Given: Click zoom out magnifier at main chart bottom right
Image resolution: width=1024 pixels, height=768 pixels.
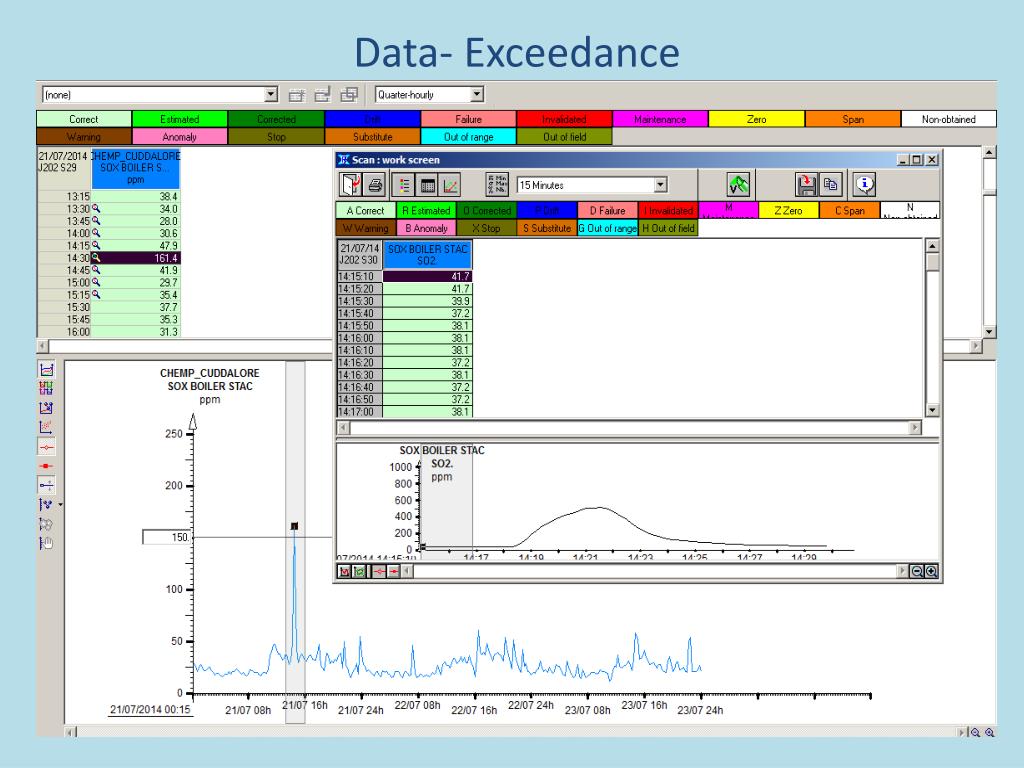Looking at the screenshot, I should [x=976, y=732].
